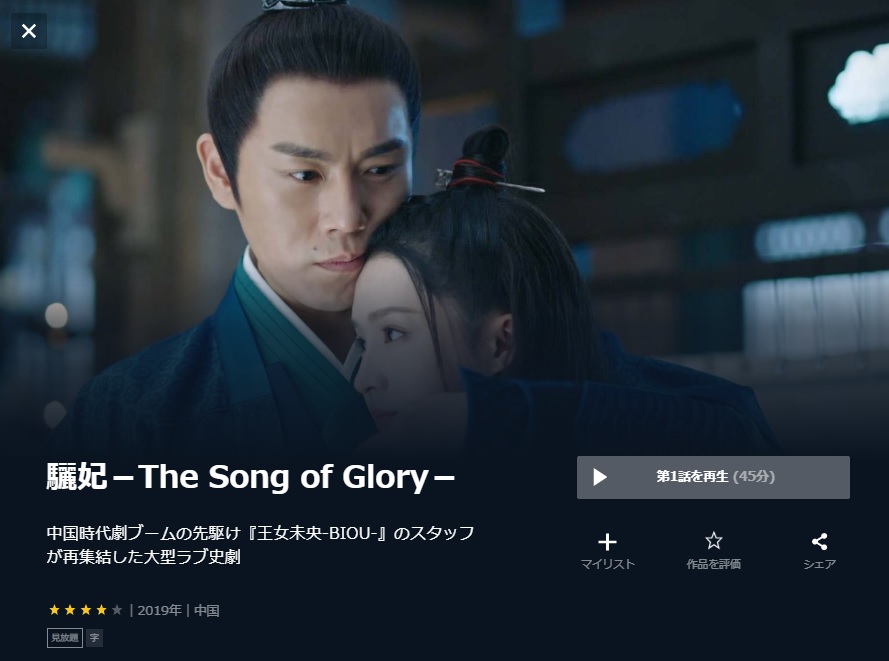Add to My List plus icon
Viewport: 889px width, 661px height.
(607, 542)
